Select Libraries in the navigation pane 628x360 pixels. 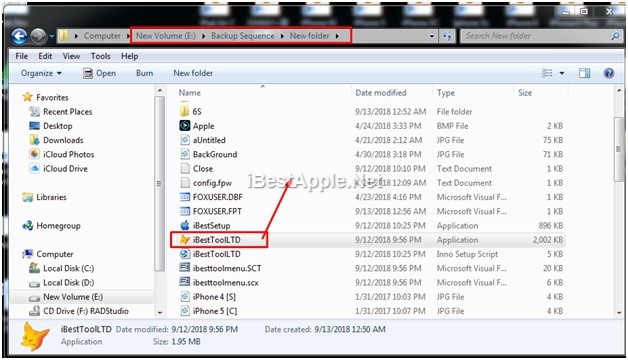click(51, 197)
